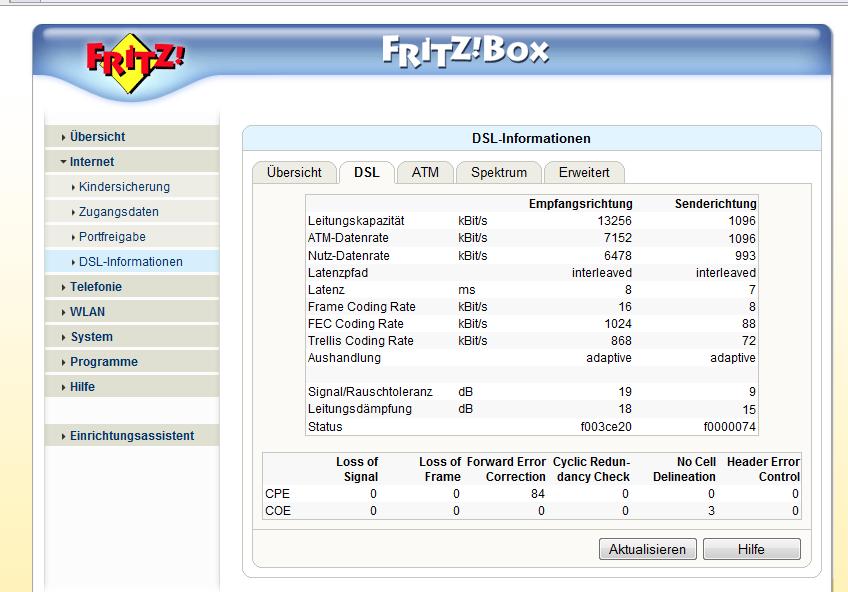This screenshot has height=592, width=848.
Task: Open the Spektrum tab
Action: [499, 172]
